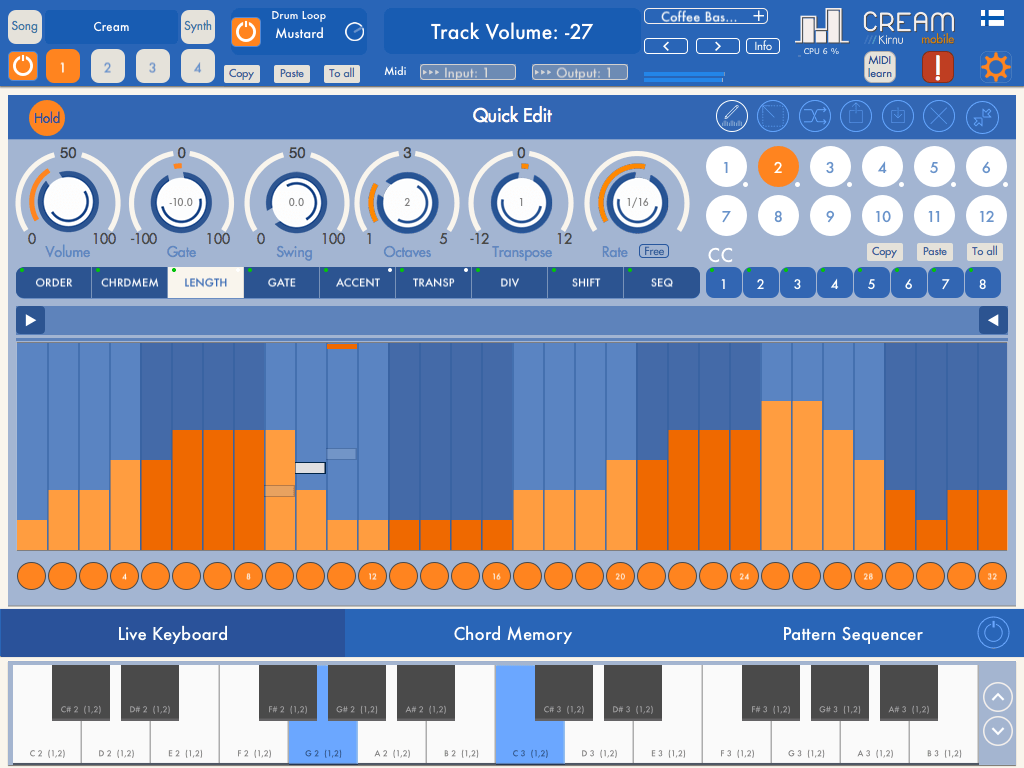Open the Midi Input 1 selector
Image resolution: width=1024 pixels, height=768 pixels.
[468, 72]
